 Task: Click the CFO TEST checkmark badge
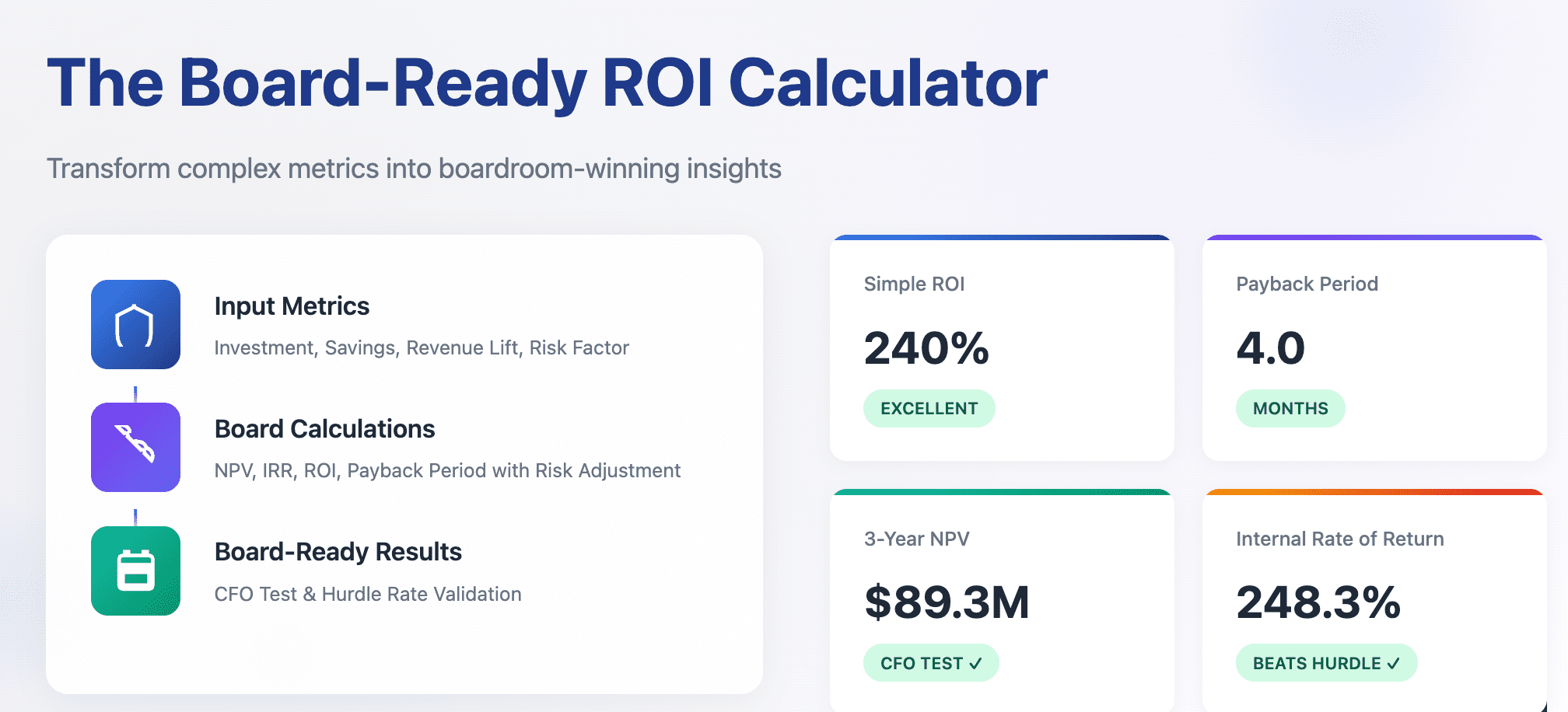(x=930, y=663)
